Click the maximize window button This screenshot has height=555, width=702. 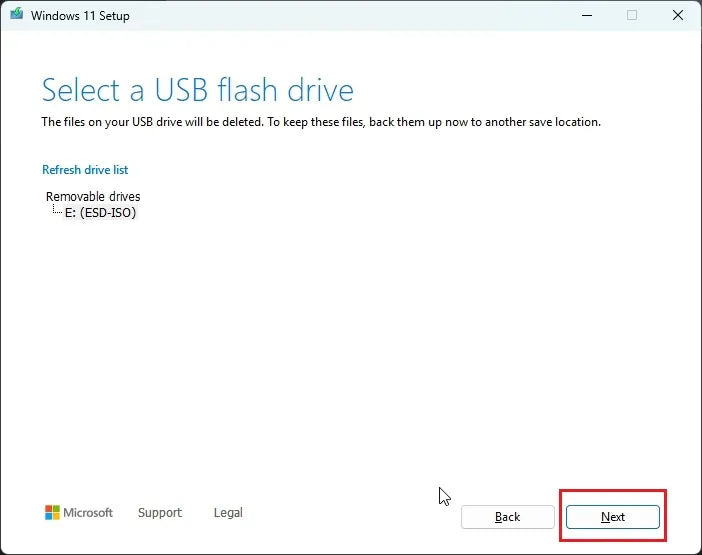pos(632,15)
